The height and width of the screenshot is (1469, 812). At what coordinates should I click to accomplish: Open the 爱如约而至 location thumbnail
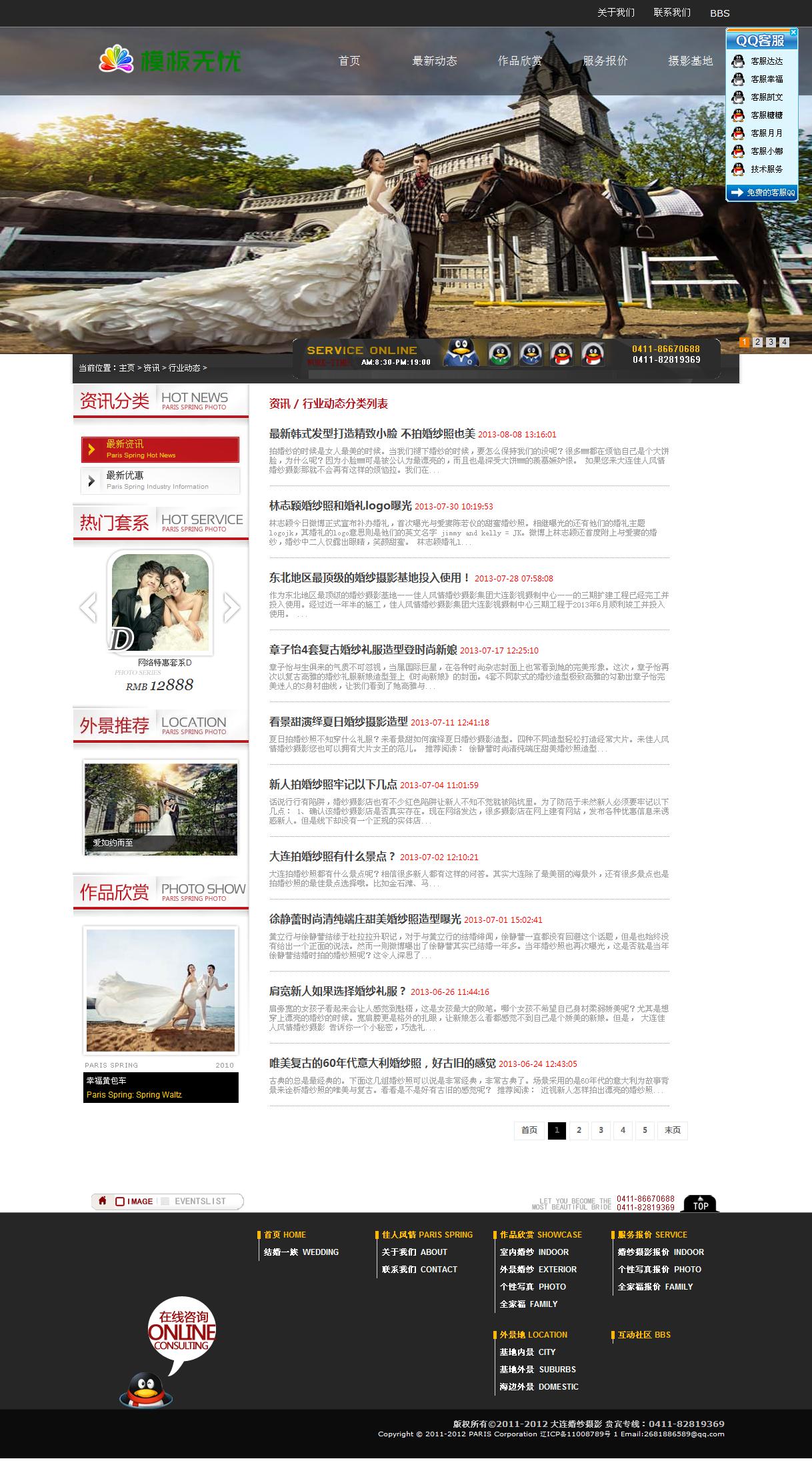(161, 808)
